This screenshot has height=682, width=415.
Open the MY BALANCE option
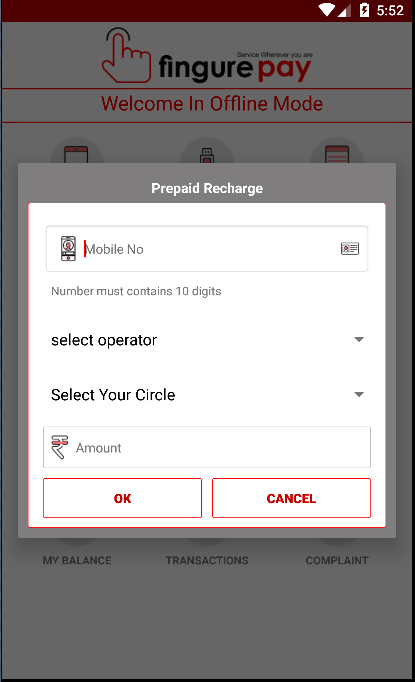point(77,560)
